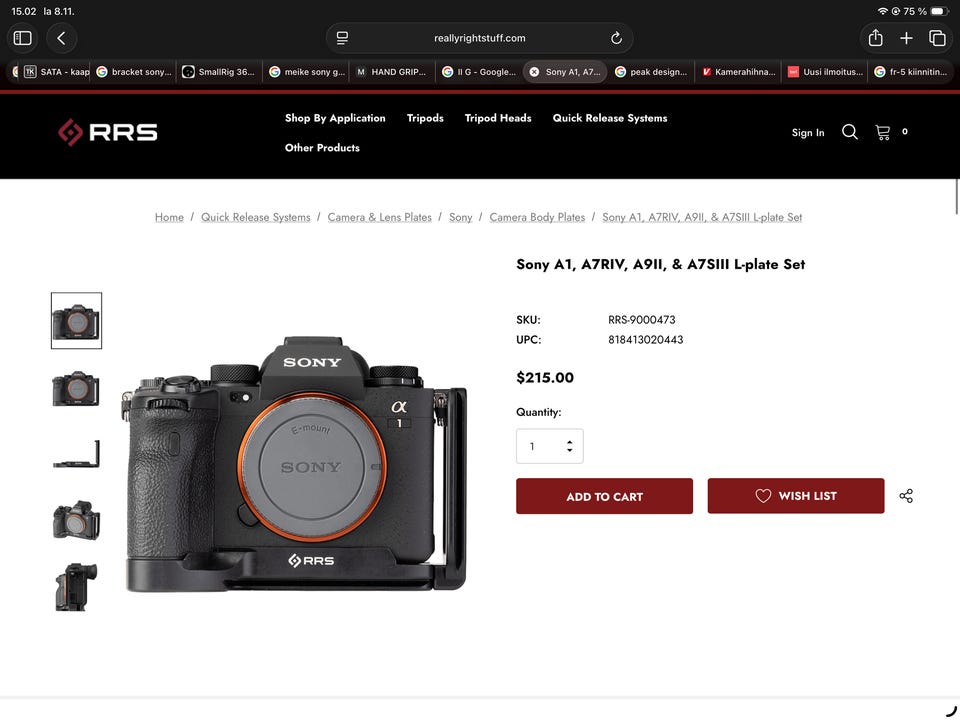Open Camera & Lens Plates breadcrumb
The image size is (960, 720).
(x=380, y=217)
